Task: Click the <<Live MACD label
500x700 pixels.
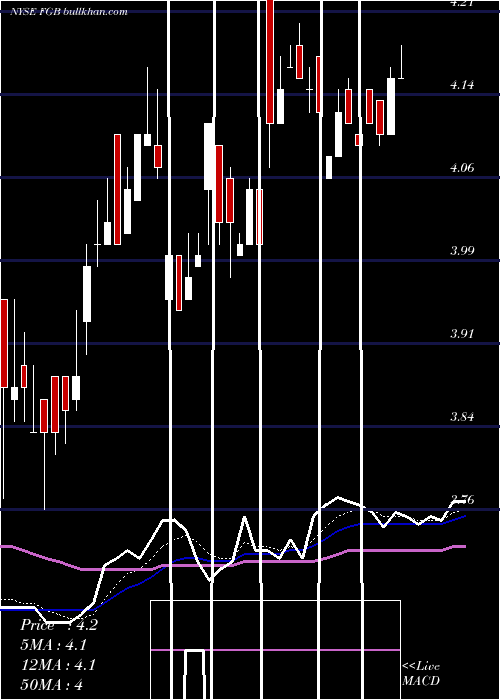Action: [x=421, y=673]
